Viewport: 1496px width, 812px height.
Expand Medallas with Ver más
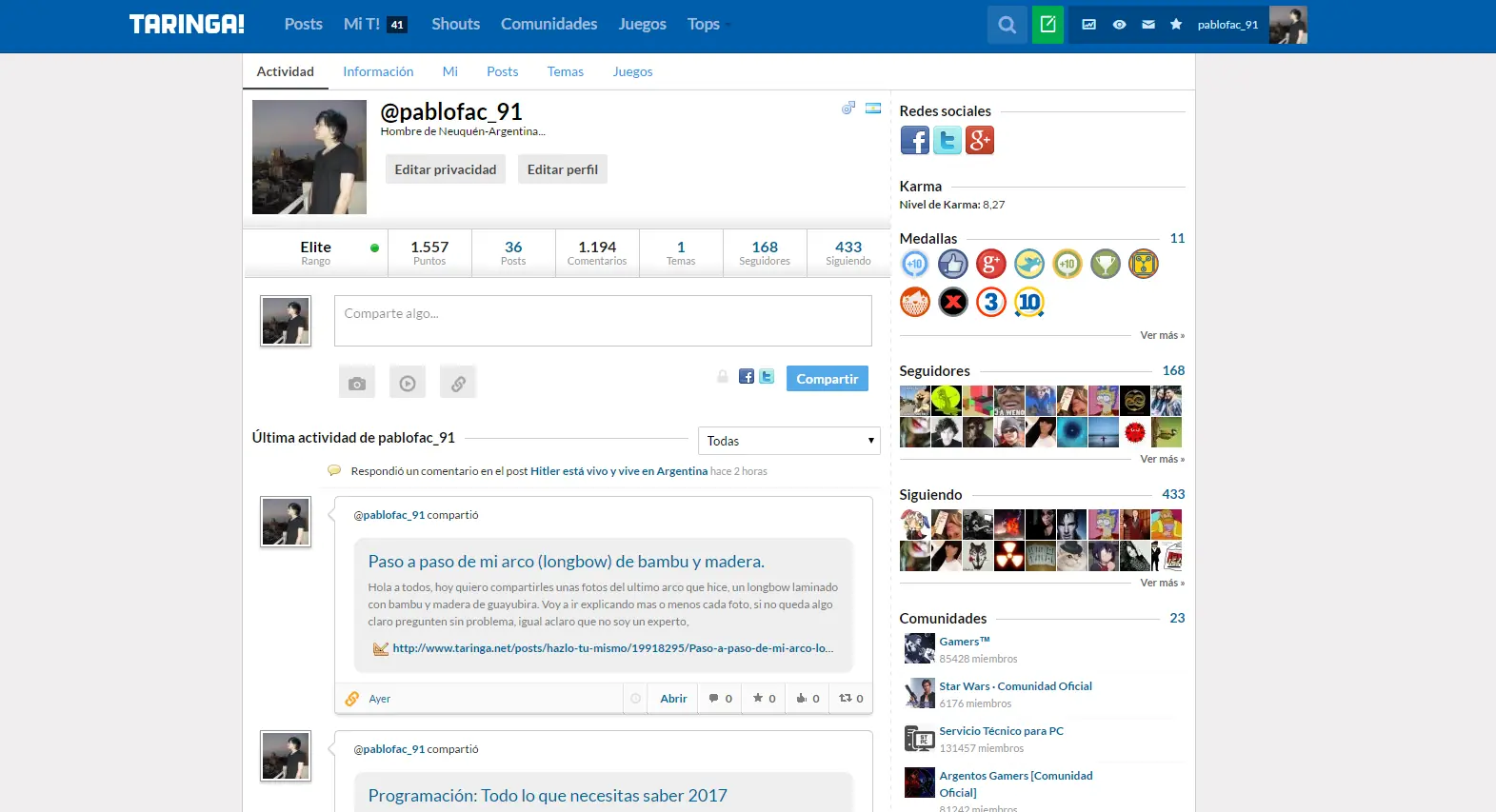pos(1163,335)
